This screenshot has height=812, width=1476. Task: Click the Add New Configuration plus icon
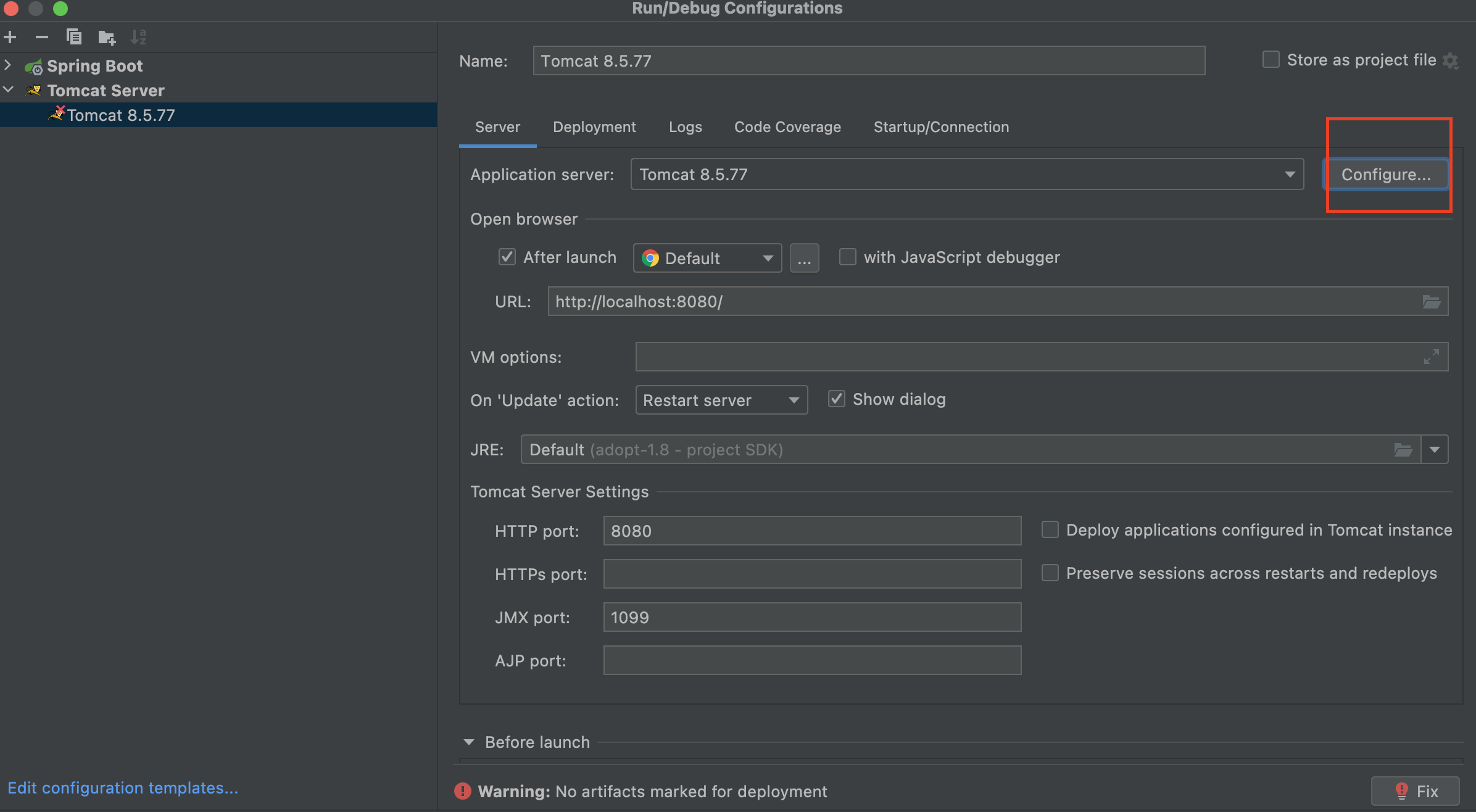[10, 37]
